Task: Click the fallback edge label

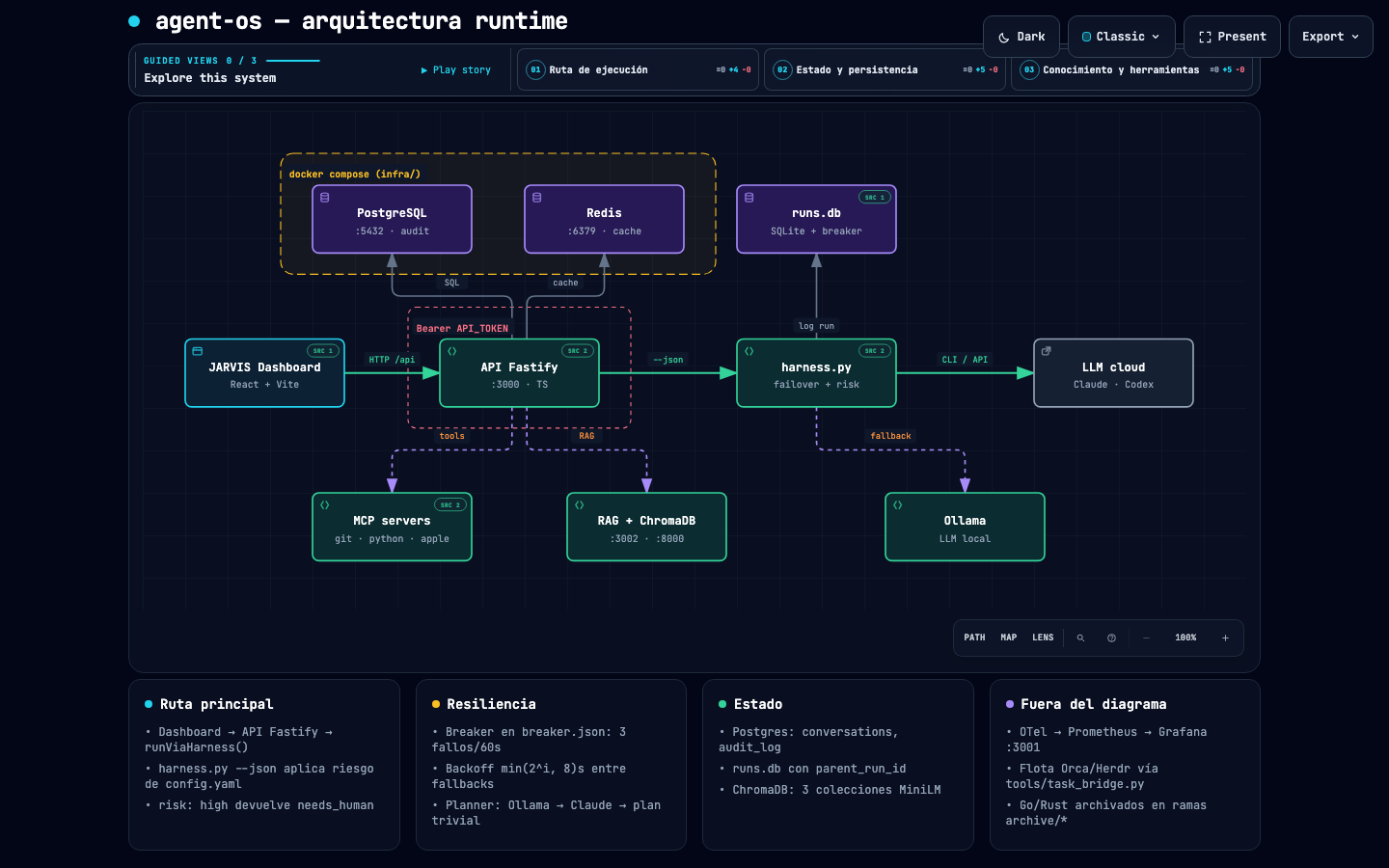Action: tap(890, 436)
